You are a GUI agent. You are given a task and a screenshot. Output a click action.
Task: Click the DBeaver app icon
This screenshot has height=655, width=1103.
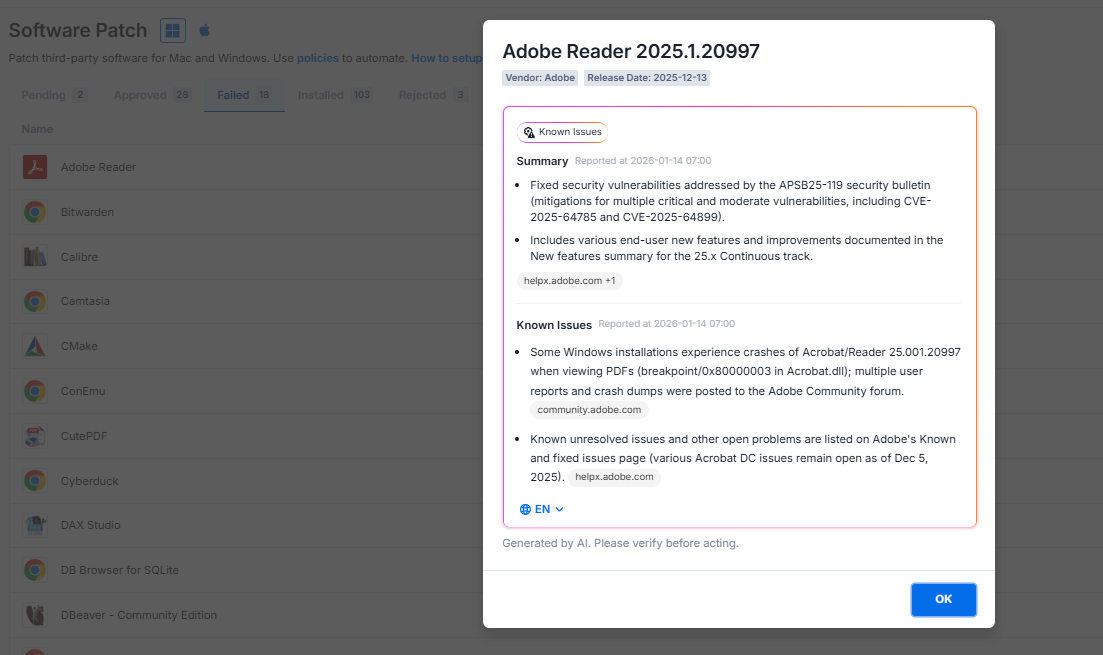pyautogui.click(x=35, y=615)
